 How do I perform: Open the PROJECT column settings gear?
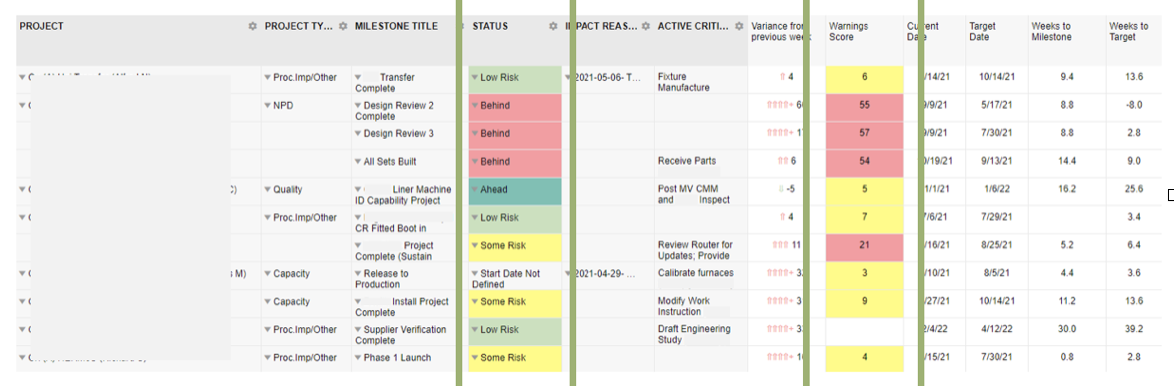252,26
